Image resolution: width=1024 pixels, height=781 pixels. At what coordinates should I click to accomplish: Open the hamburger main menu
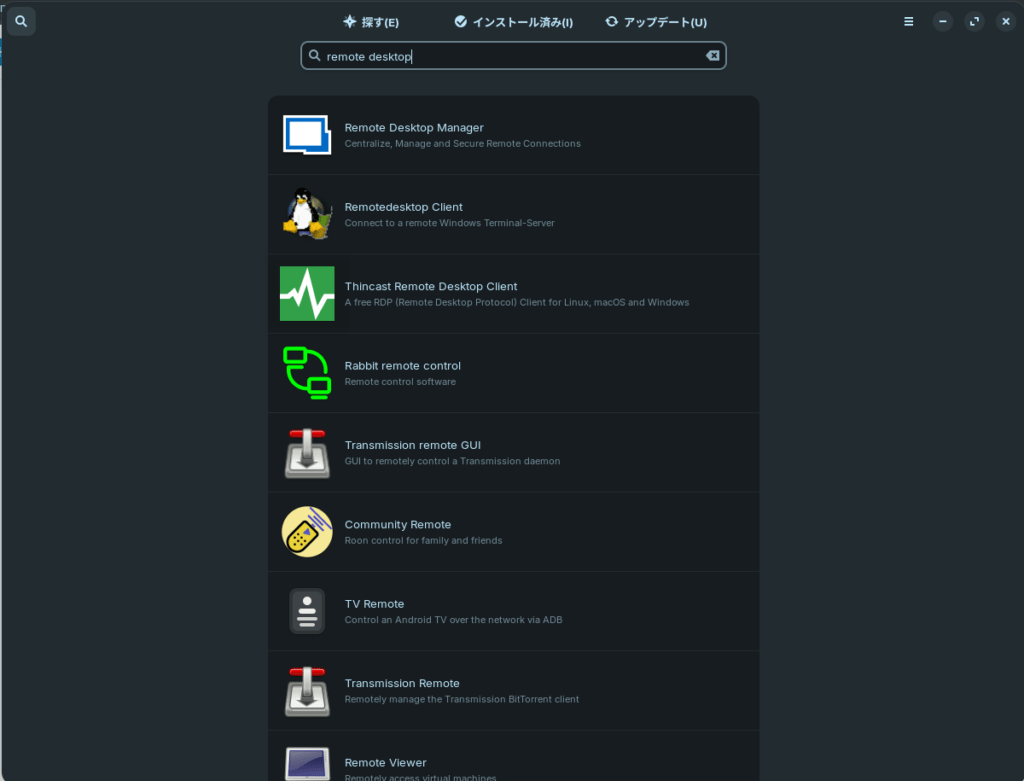click(908, 21)
